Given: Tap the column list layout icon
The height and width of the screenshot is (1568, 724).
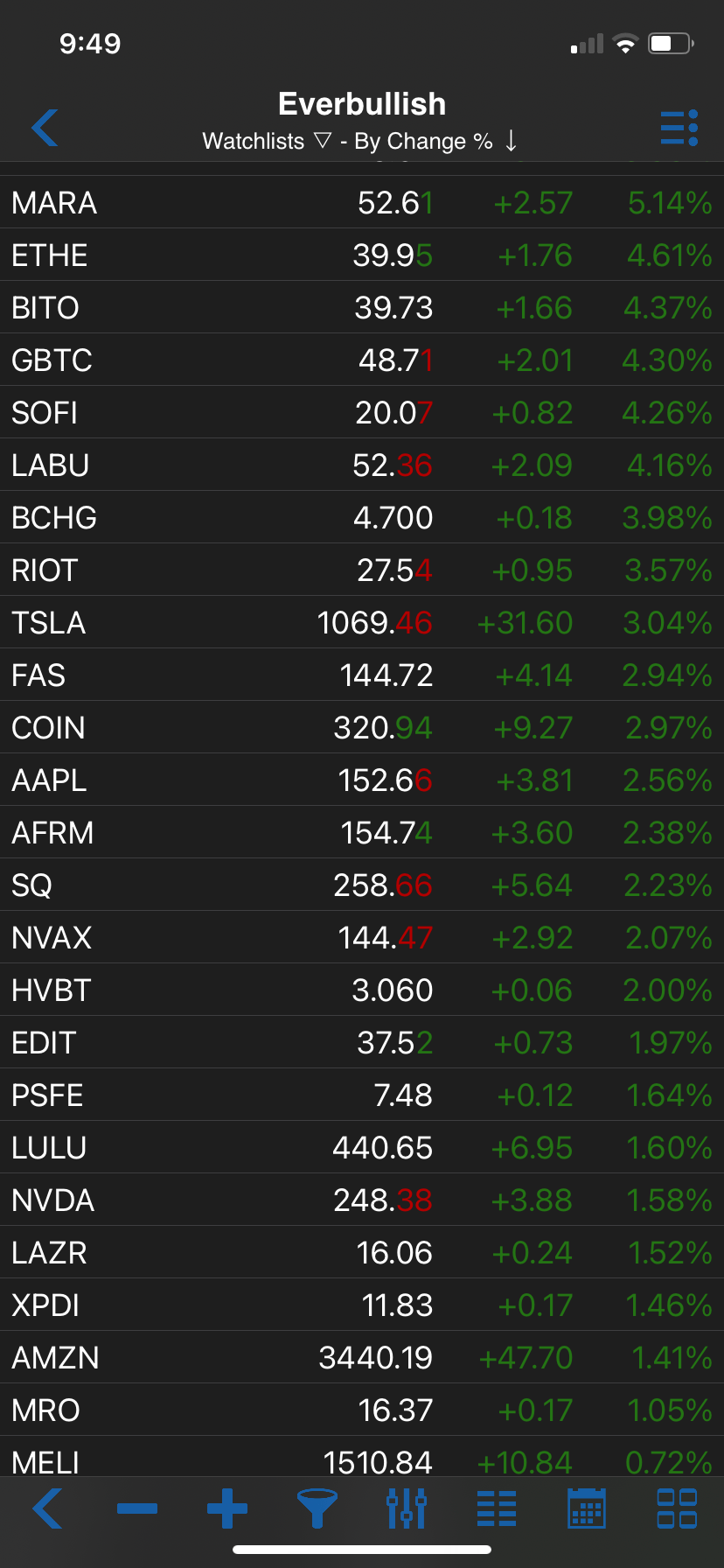Looking at the screenshot, I should [497, 1508].
